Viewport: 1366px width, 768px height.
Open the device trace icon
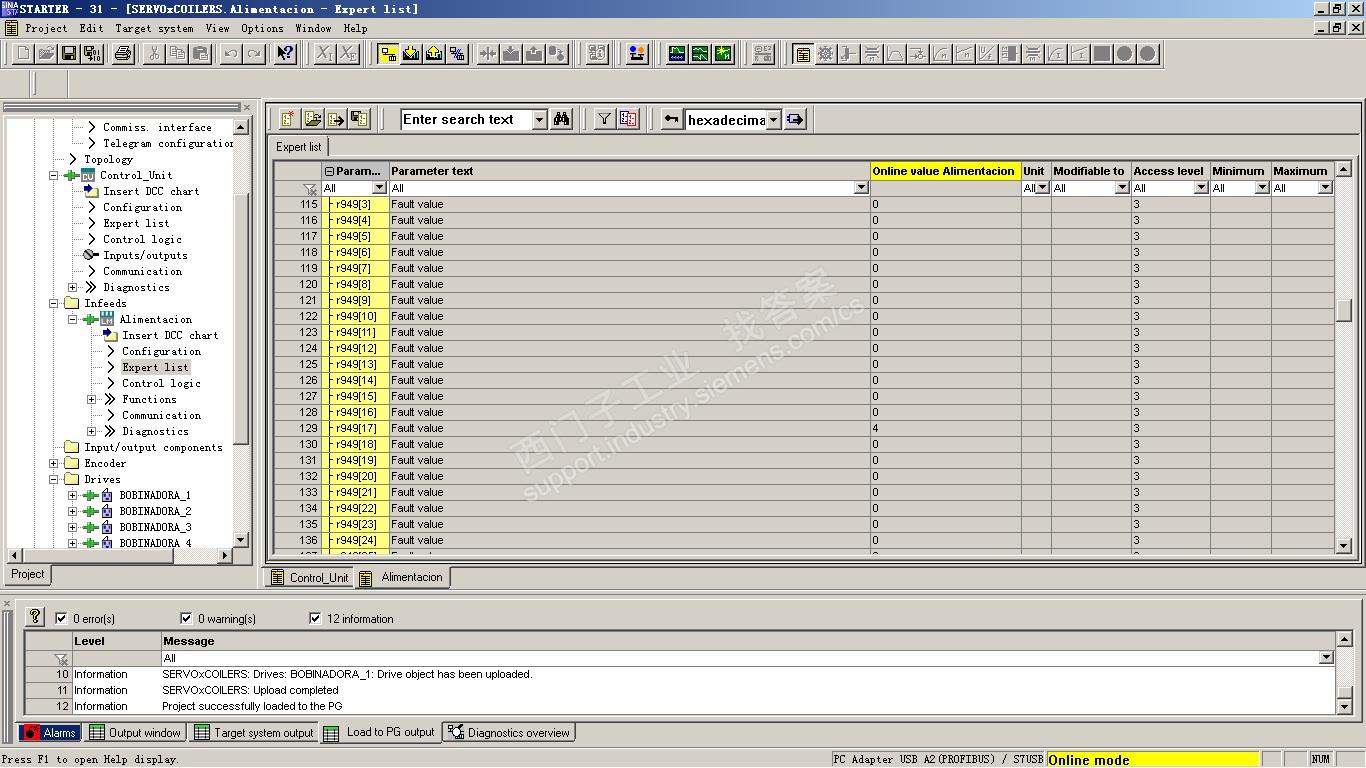pyautogui.click(x=677, y=54)
